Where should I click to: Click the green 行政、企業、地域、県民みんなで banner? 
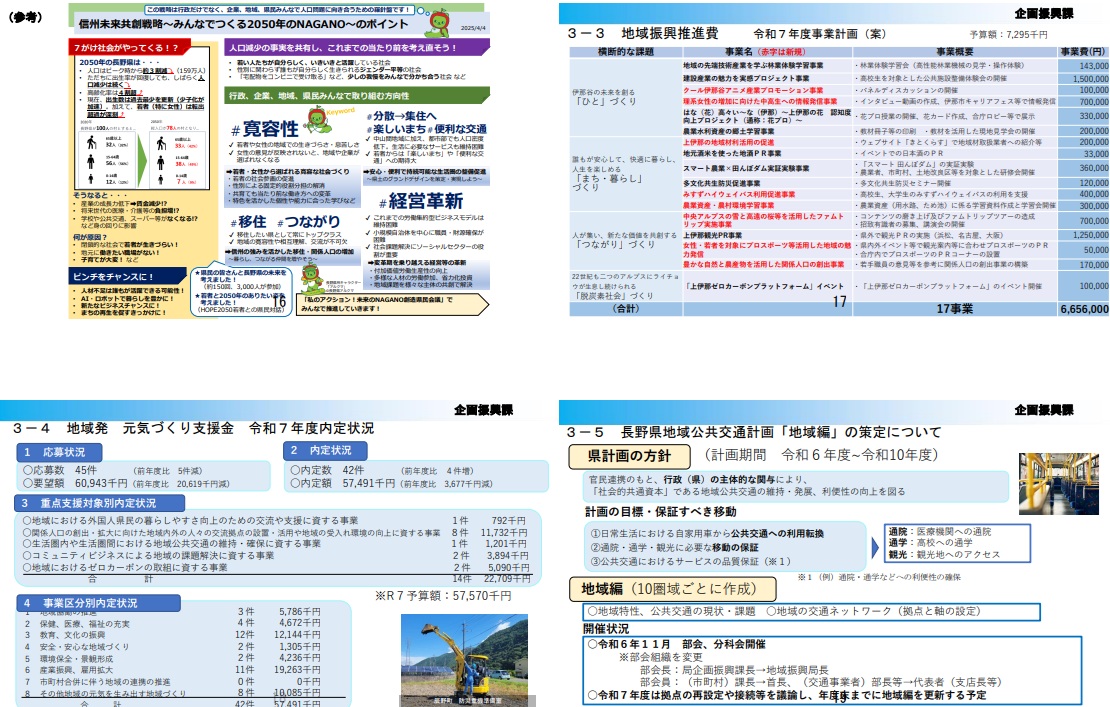pyautogui.click(x=357, y=95)
